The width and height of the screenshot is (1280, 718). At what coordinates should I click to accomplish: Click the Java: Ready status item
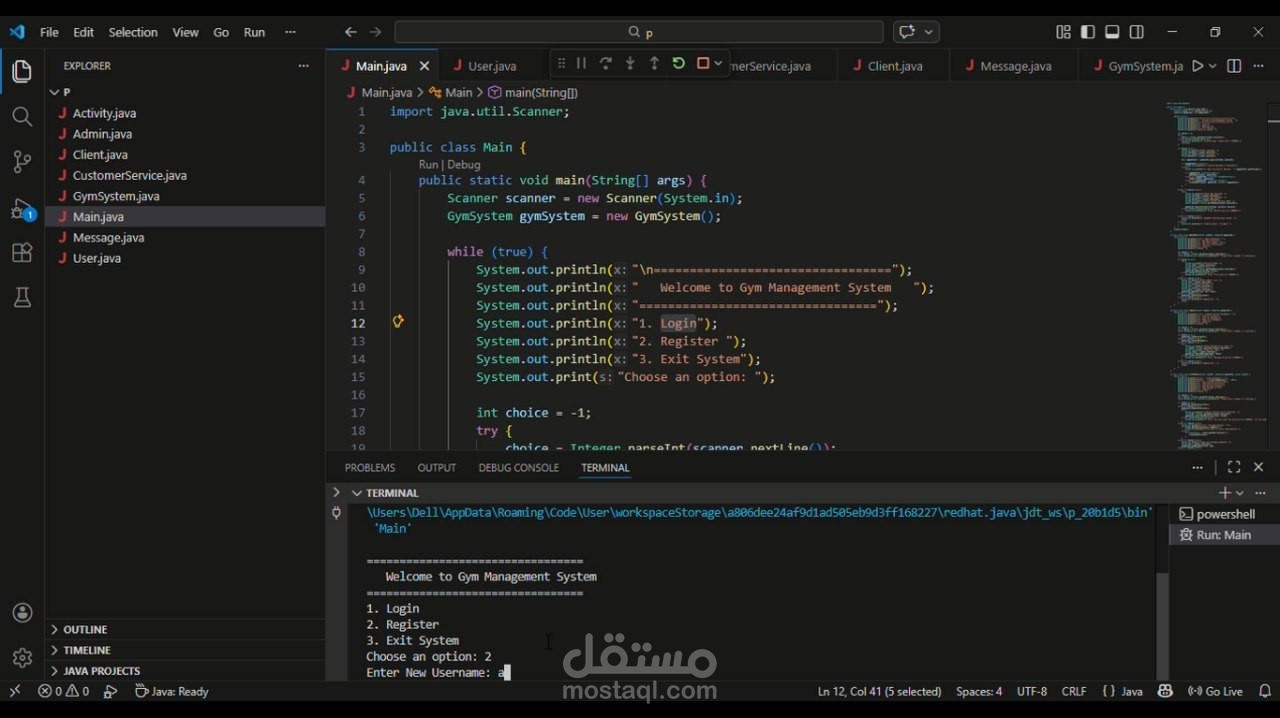point(172,691)
